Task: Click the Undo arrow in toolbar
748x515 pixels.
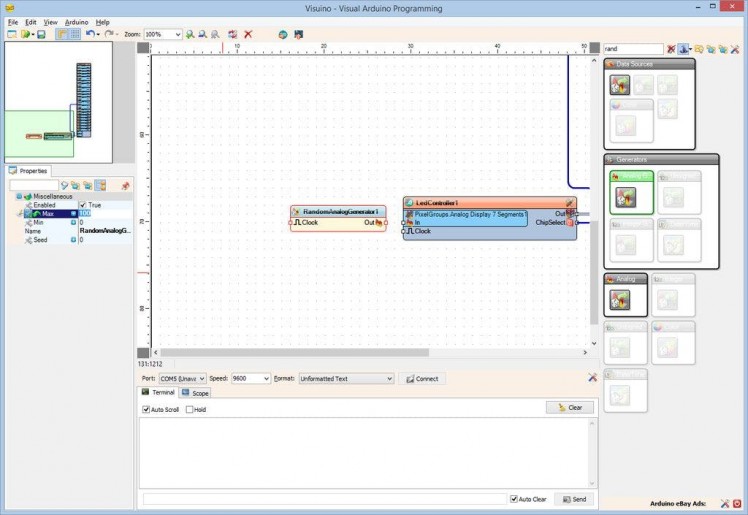Action: [89, 34]
